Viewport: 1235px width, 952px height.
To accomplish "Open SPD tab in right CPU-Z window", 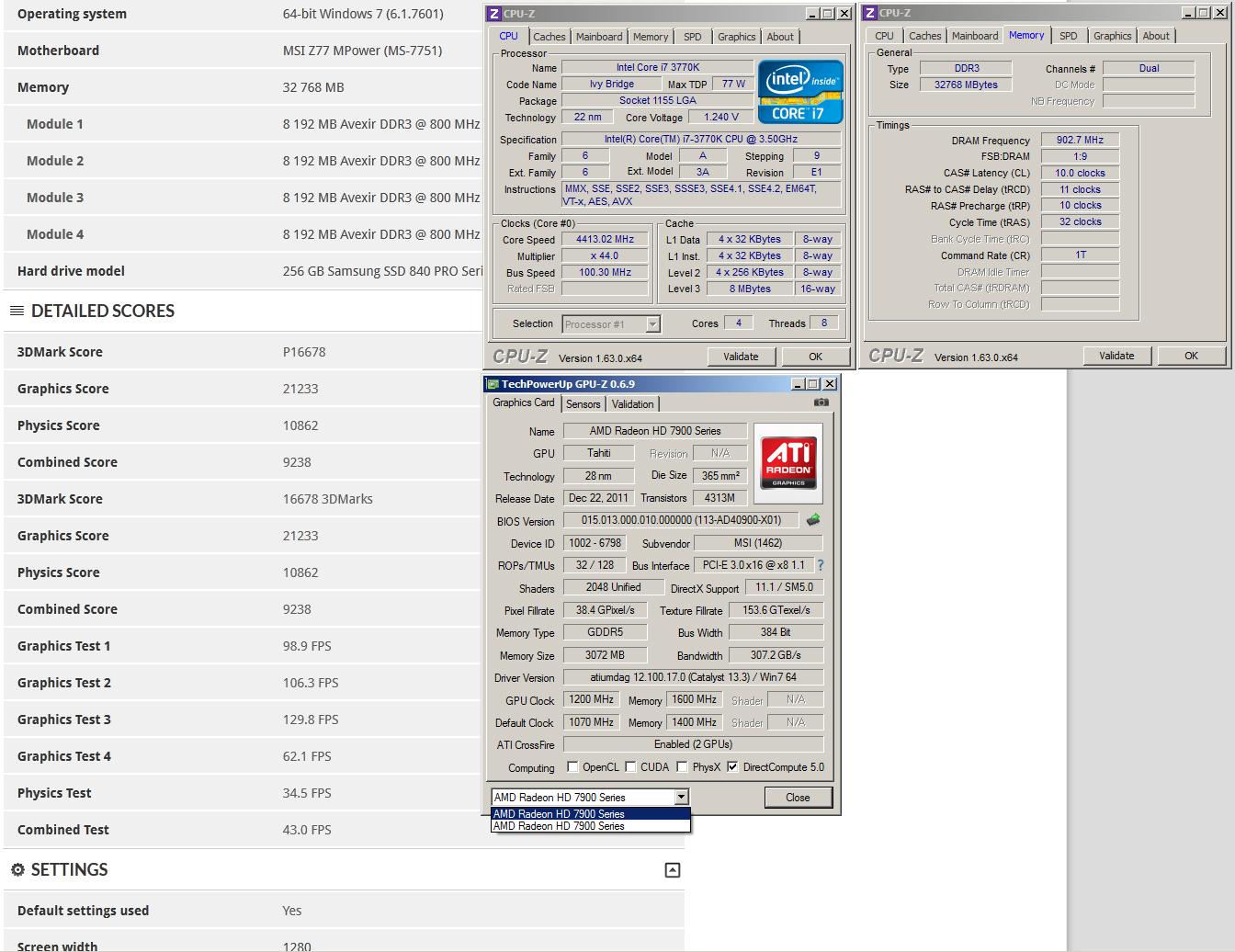I will pyautogui.click(x=1069, y=36).
